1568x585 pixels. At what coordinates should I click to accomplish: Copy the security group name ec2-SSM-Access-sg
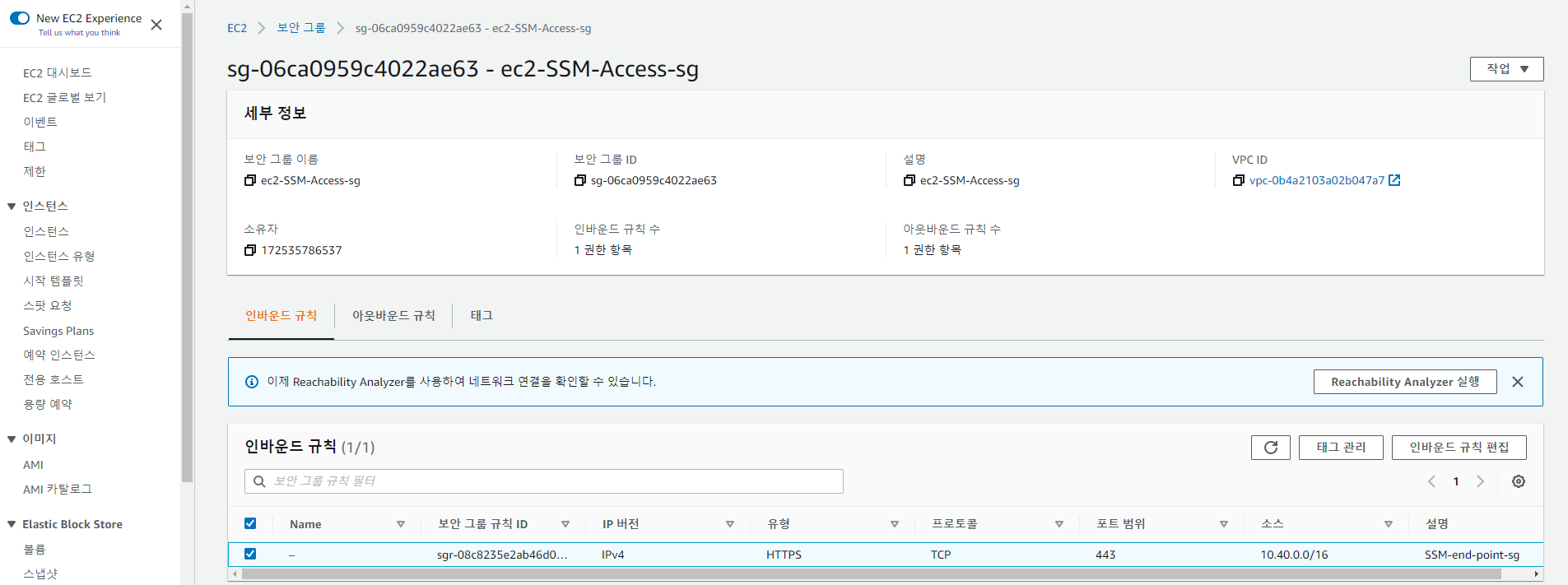click(x=250, y=180)
